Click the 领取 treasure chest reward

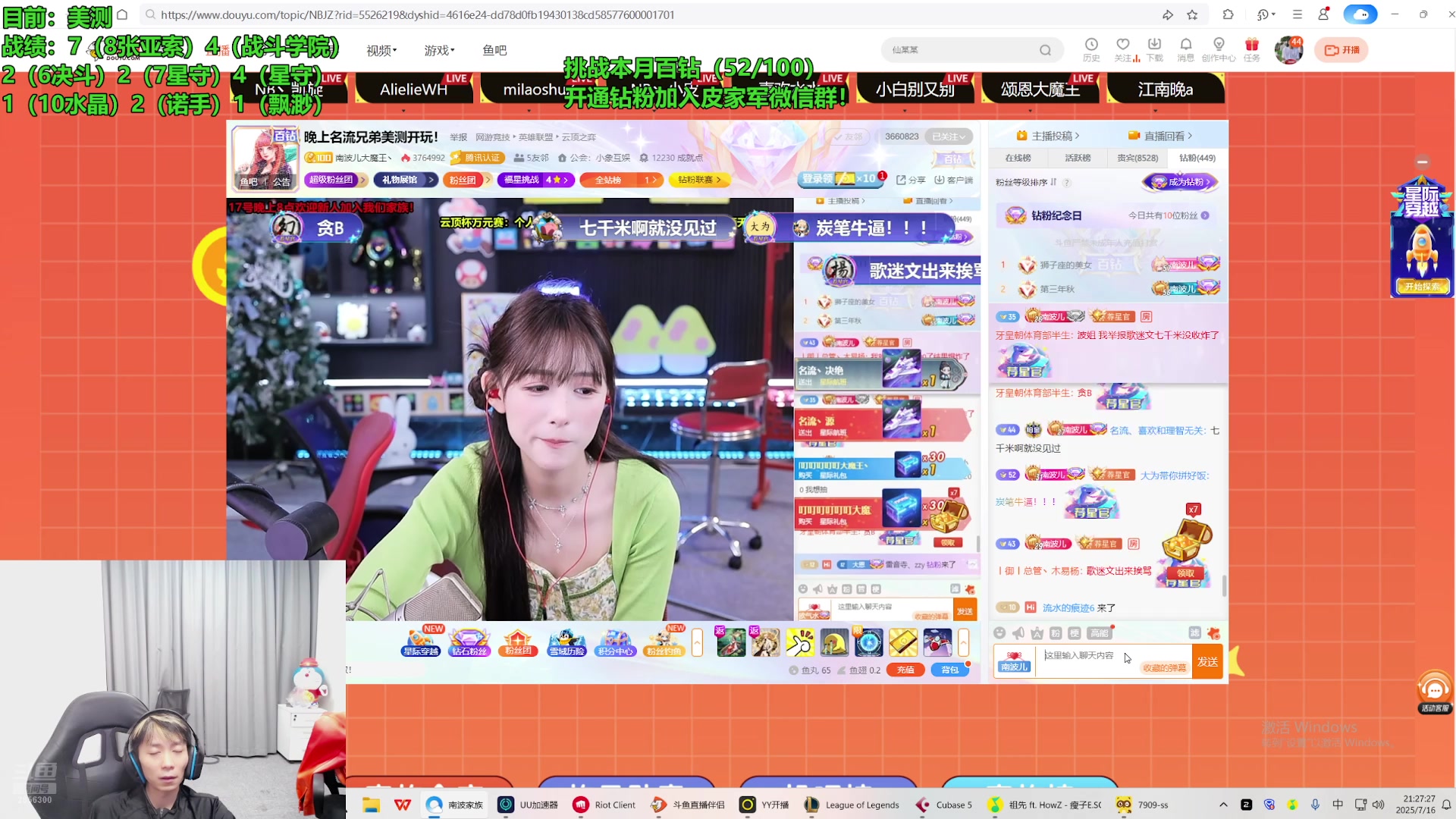click(1185, 573)
